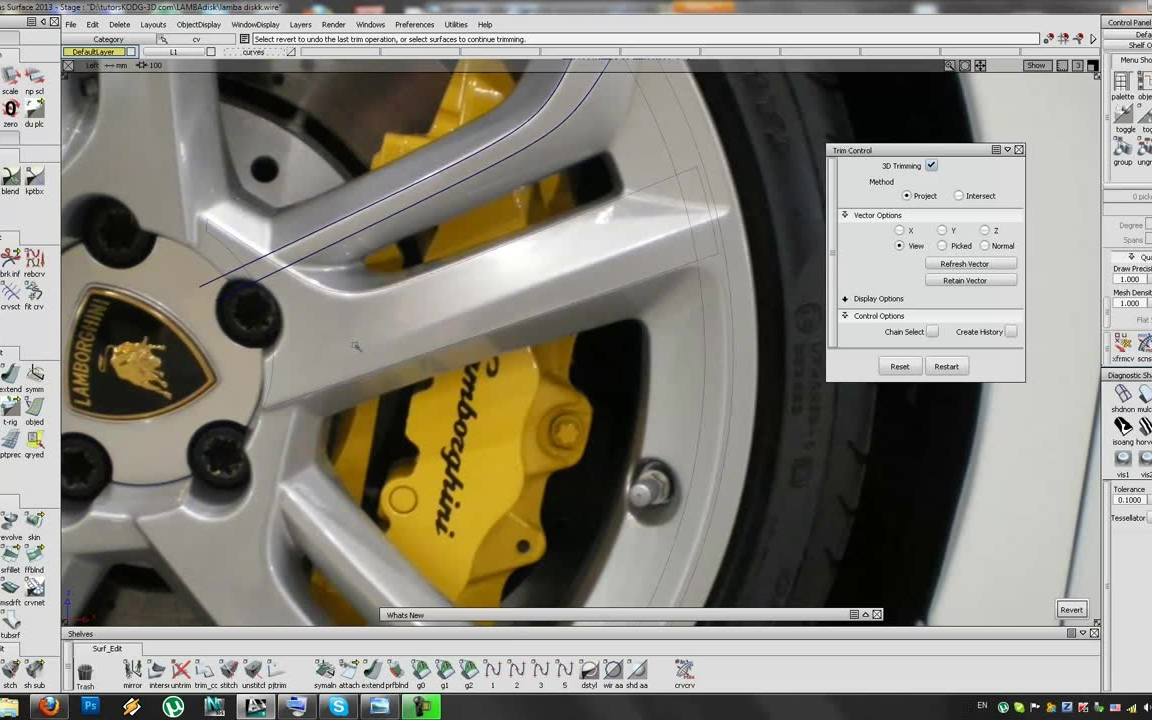This screenshot has width=1152, height=720.
Task: Collapse the Control Options section
Action: click(845, 316)
